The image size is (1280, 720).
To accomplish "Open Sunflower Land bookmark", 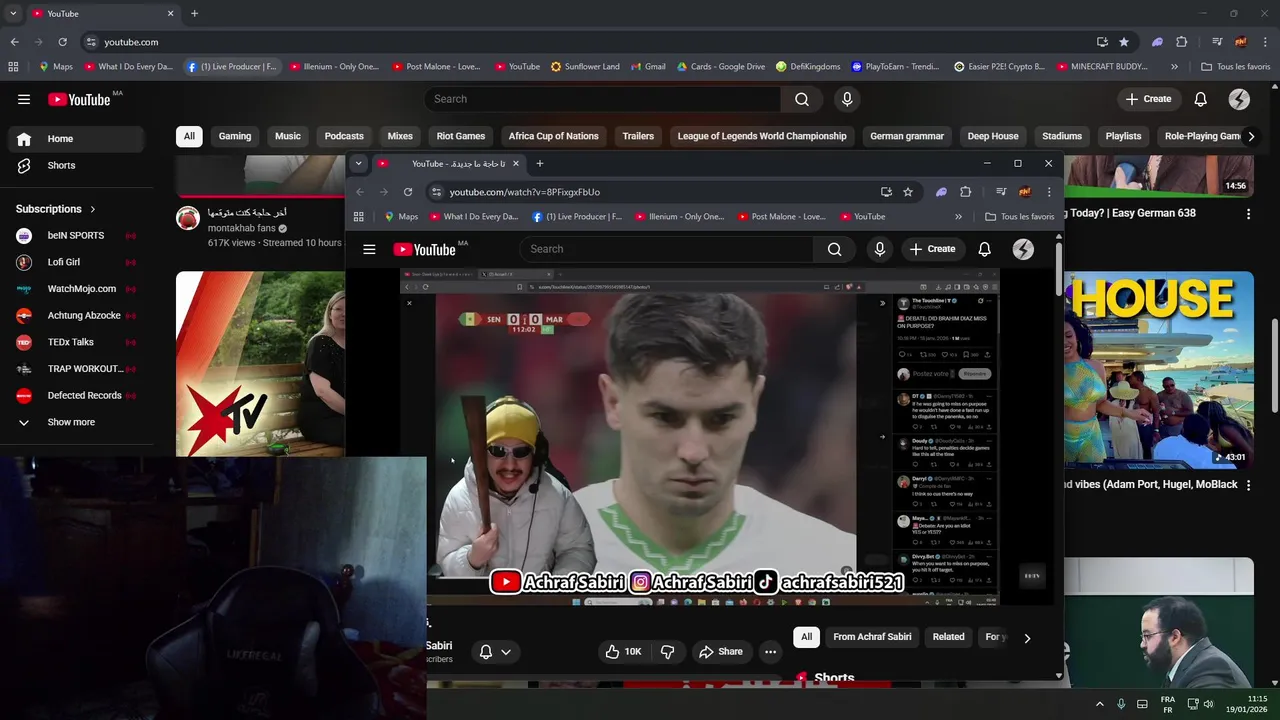I will pos(585,67).
